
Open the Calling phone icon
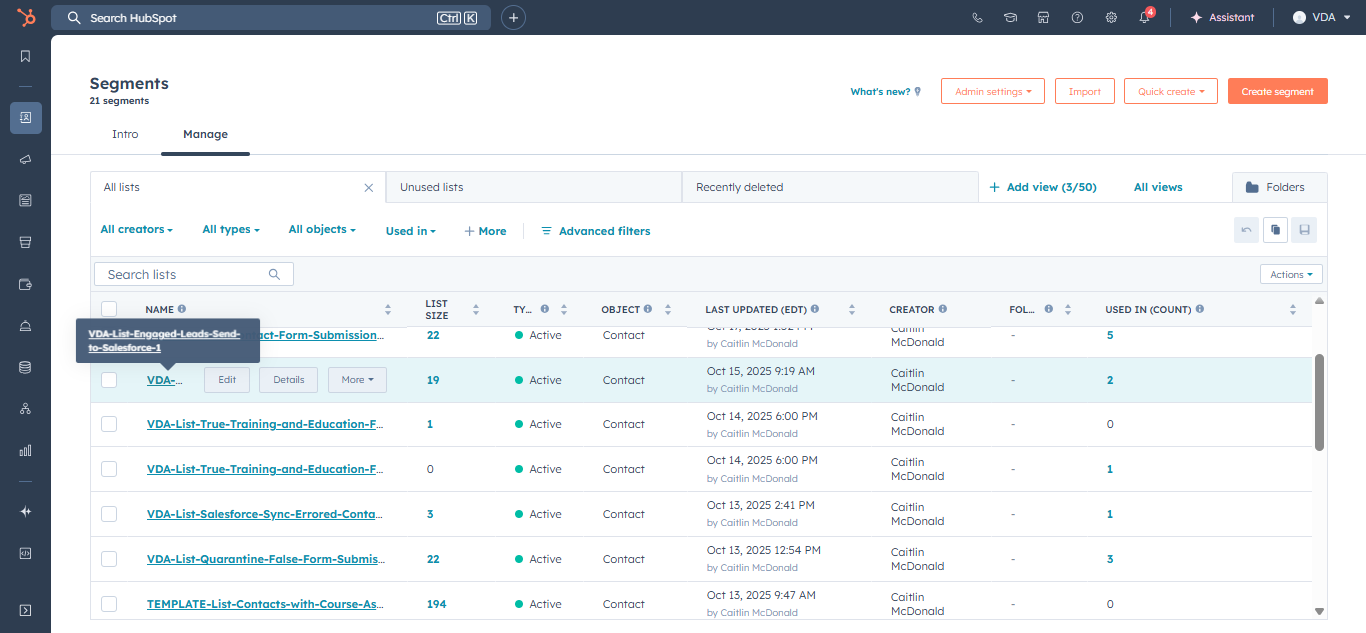[978, 17]
